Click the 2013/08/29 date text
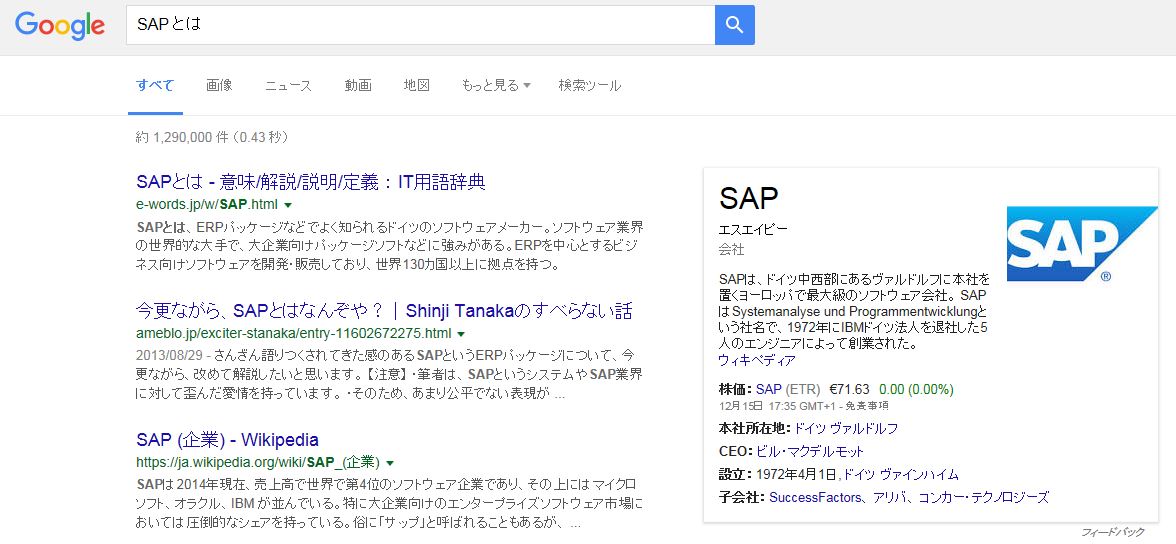This screenshot has height=544, width=1176. point(169,354)
